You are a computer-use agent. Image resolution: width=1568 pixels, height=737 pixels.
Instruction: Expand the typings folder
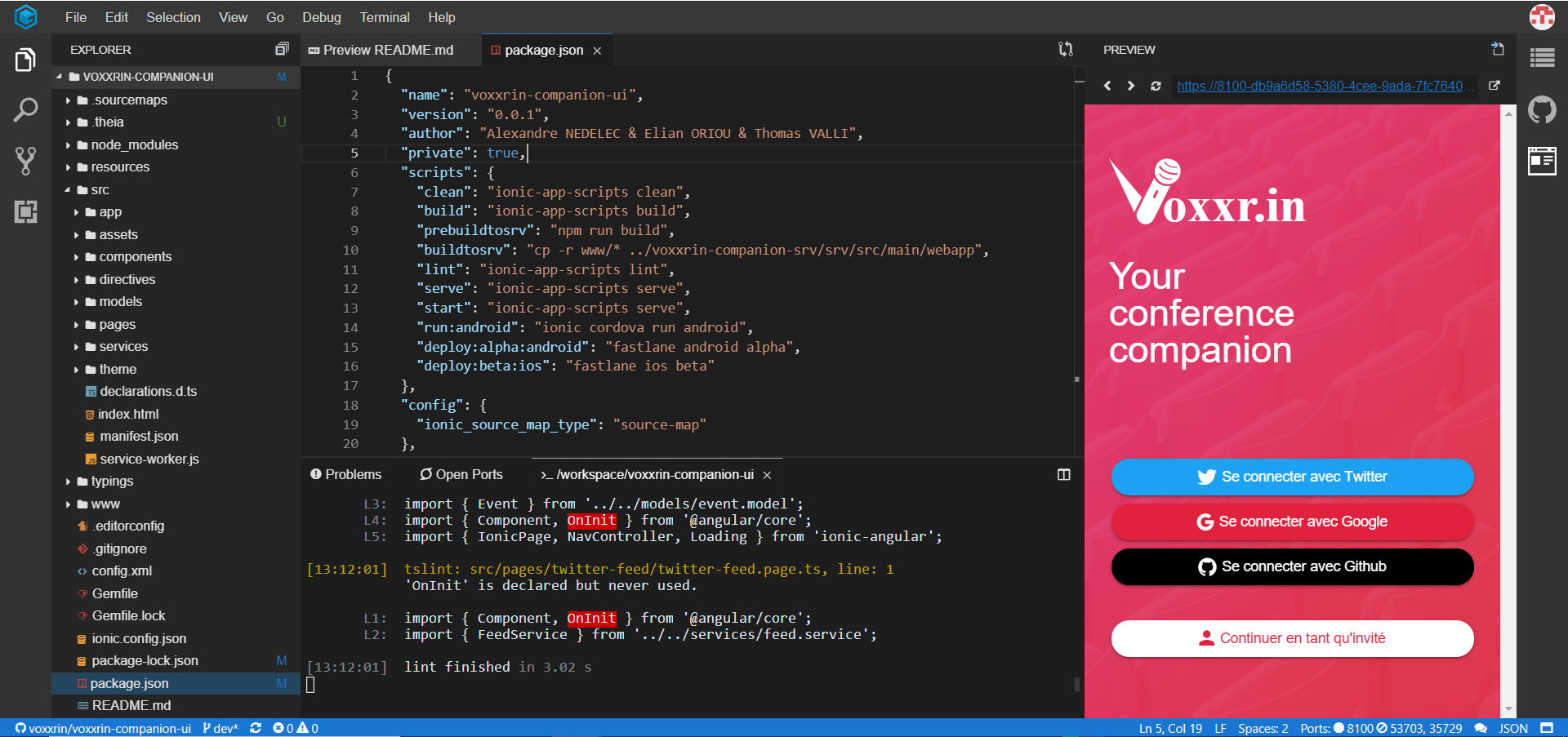(69, 481)
